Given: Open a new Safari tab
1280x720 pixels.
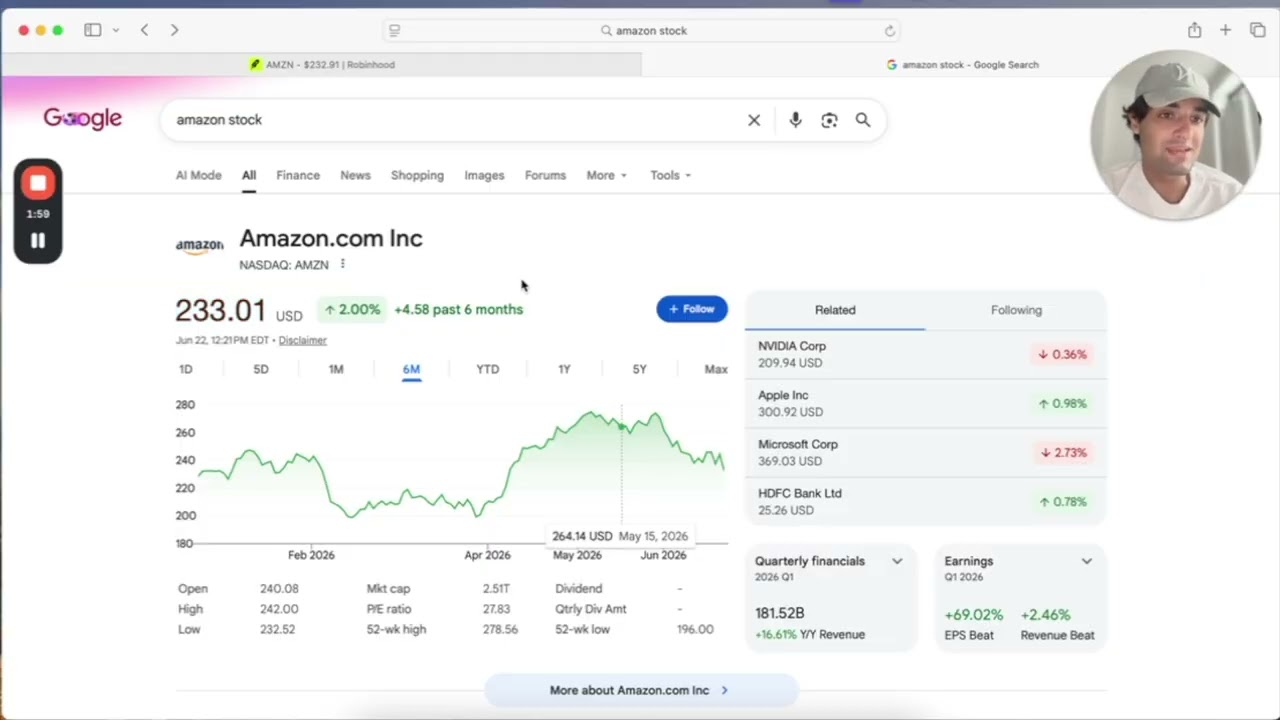Looking at the screenshot, I should pos(1225,30).
